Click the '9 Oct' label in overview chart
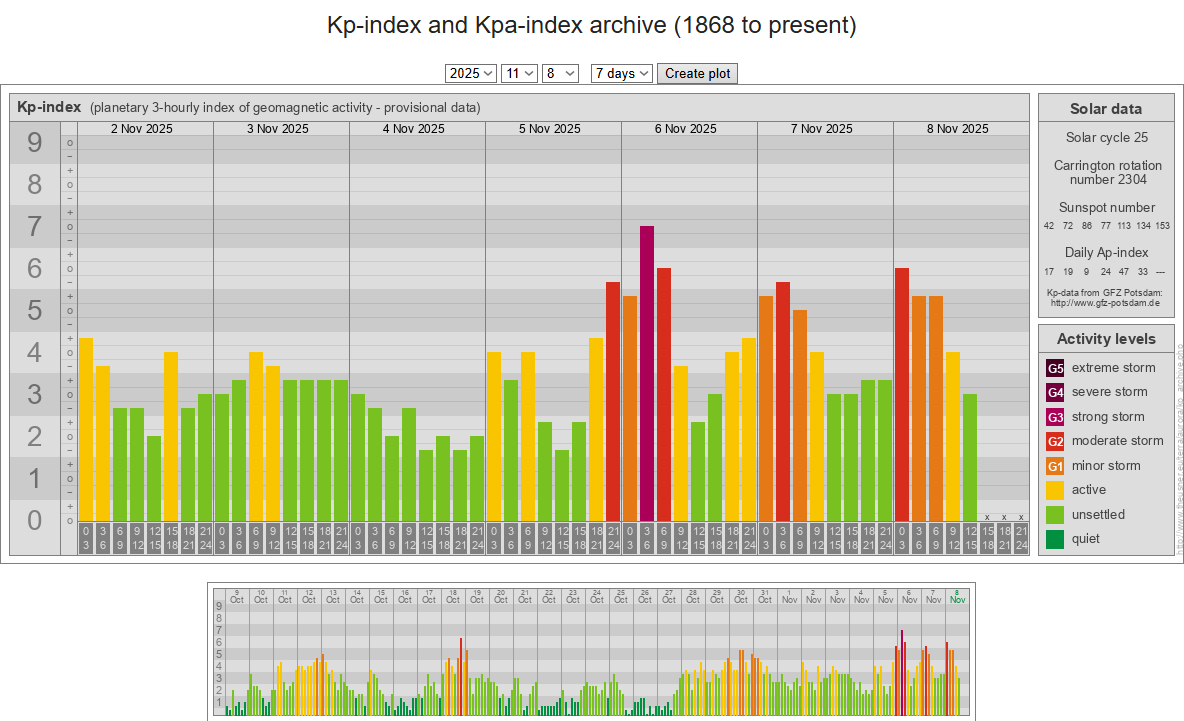This screenshot has width=1184, height=721. click(x=236, y=596)
